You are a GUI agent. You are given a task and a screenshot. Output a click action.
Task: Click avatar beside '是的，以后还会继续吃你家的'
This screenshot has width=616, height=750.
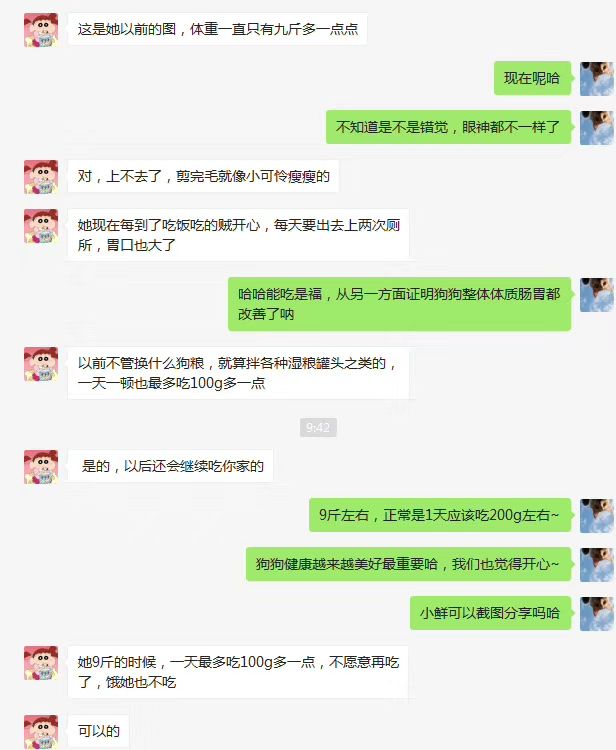click(x=41, y=467)
